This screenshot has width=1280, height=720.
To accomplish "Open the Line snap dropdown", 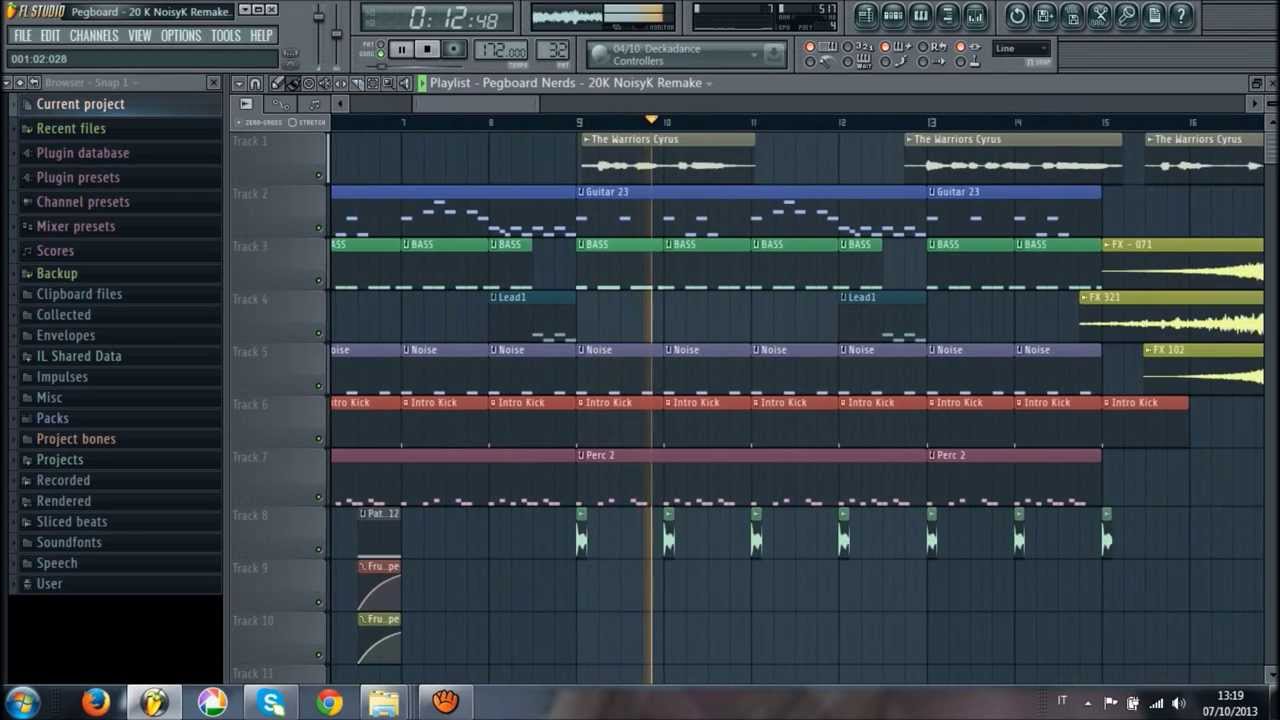I will [1021, 48].
